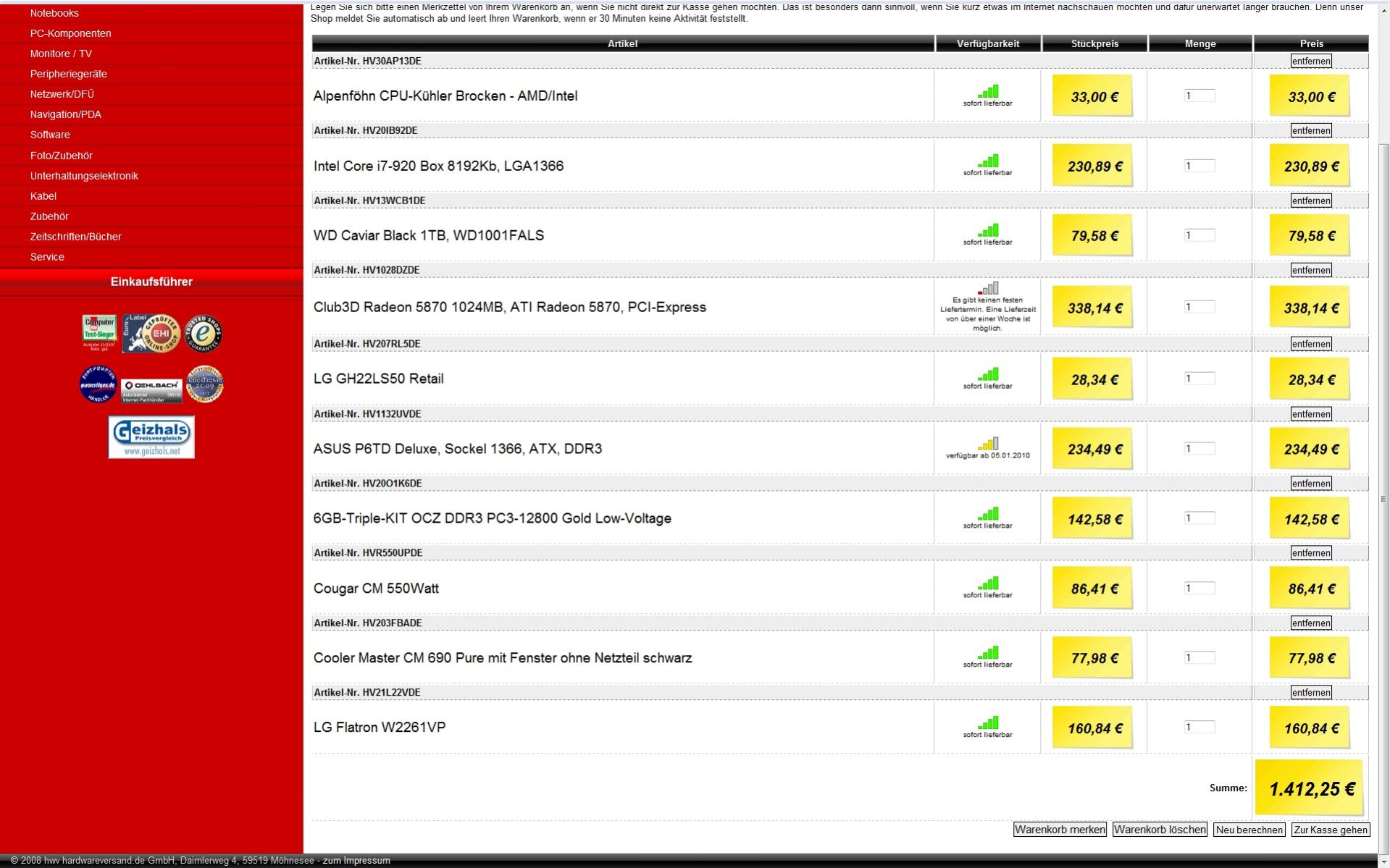Remove the Alpenföhn CPU-Kühler Brocken item
The width and height of the screenshot is (1390, 868).
(1311, 61)
